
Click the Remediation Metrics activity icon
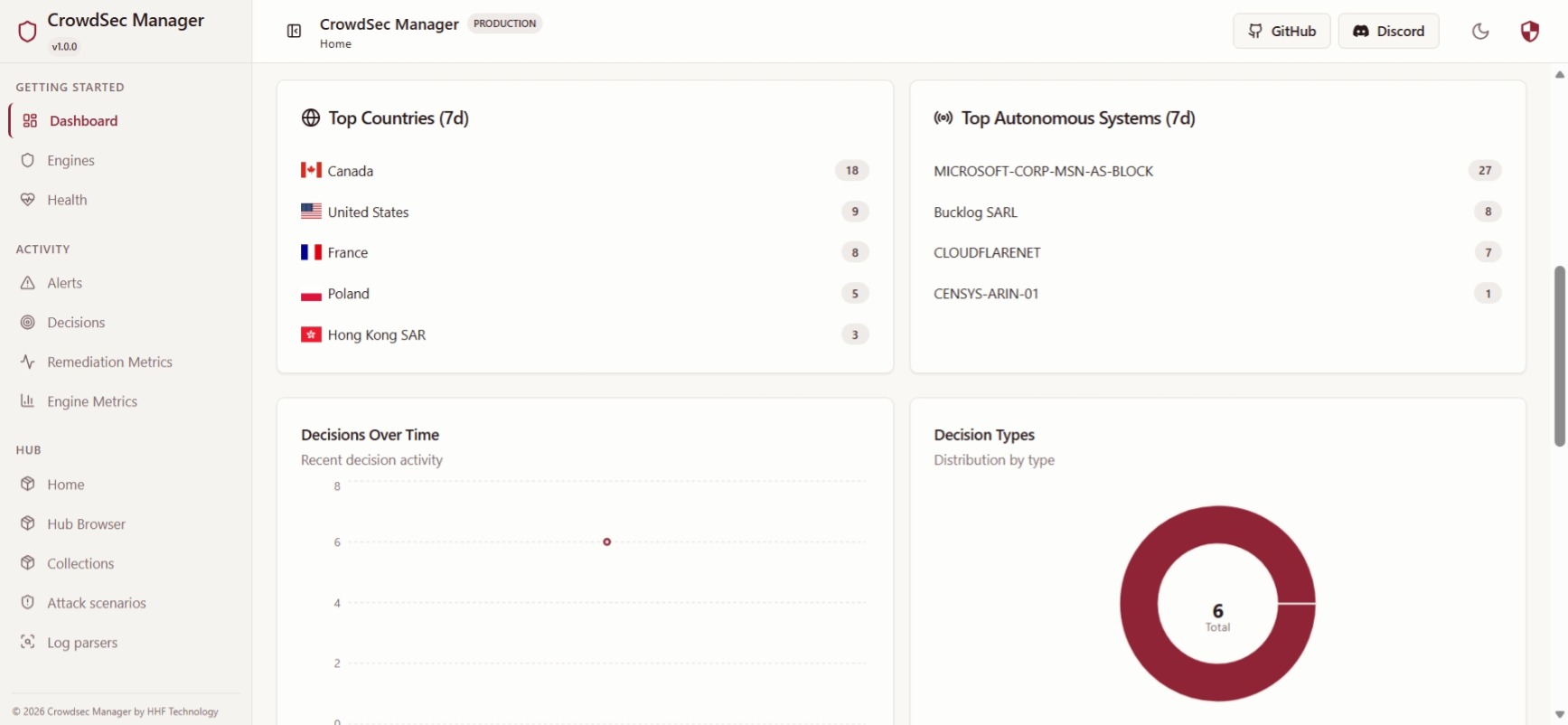(28, 362)
